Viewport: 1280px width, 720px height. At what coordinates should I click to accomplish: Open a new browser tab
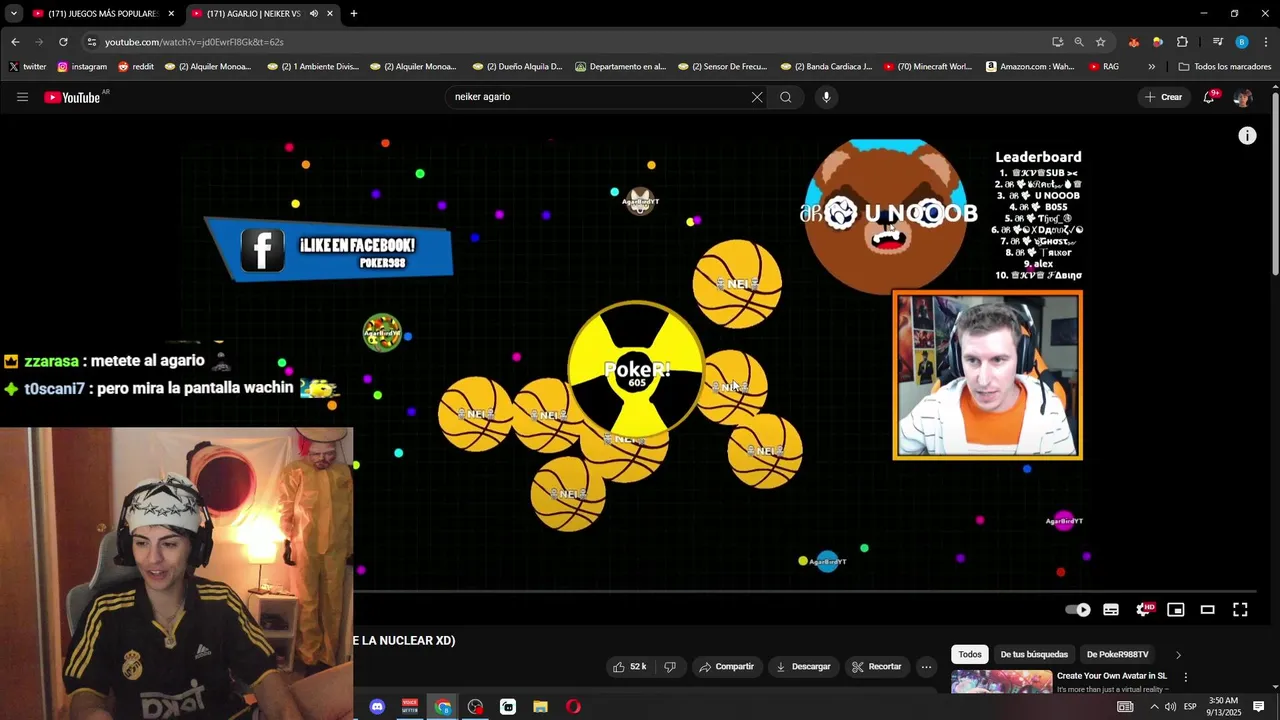coord(354,14)
